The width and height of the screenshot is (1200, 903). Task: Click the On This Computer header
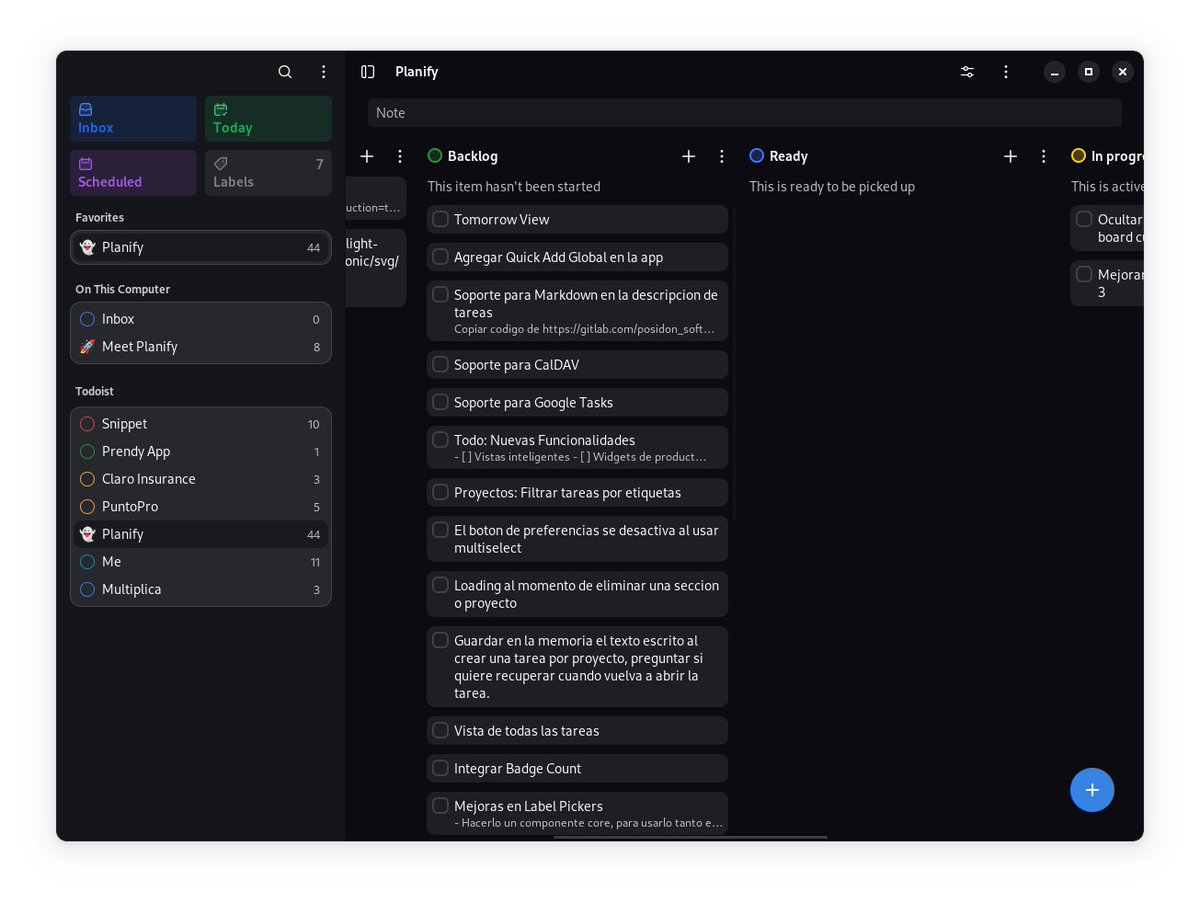(123, 290)
